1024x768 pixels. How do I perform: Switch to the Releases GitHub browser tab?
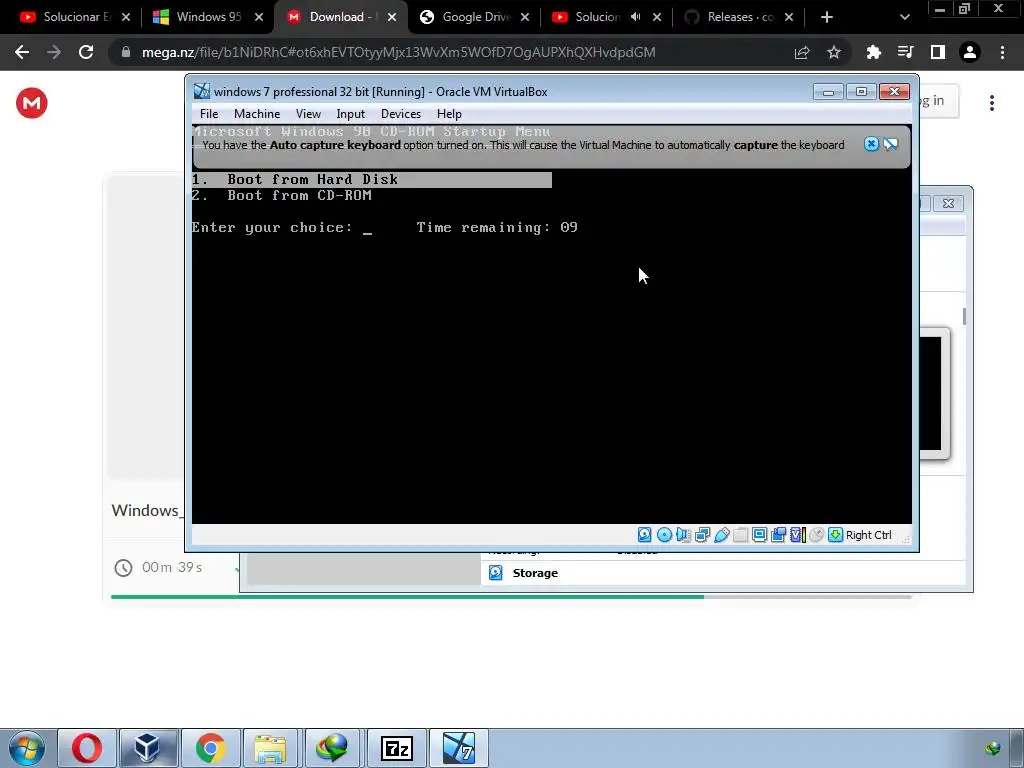pyautogui.click(x=738, y=17)
